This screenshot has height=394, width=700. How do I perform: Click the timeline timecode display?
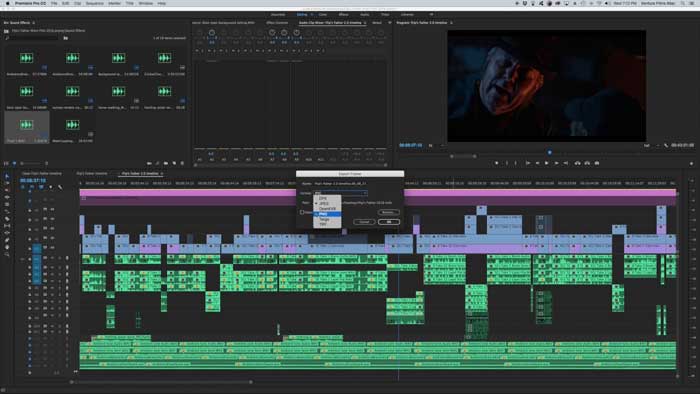33,181
